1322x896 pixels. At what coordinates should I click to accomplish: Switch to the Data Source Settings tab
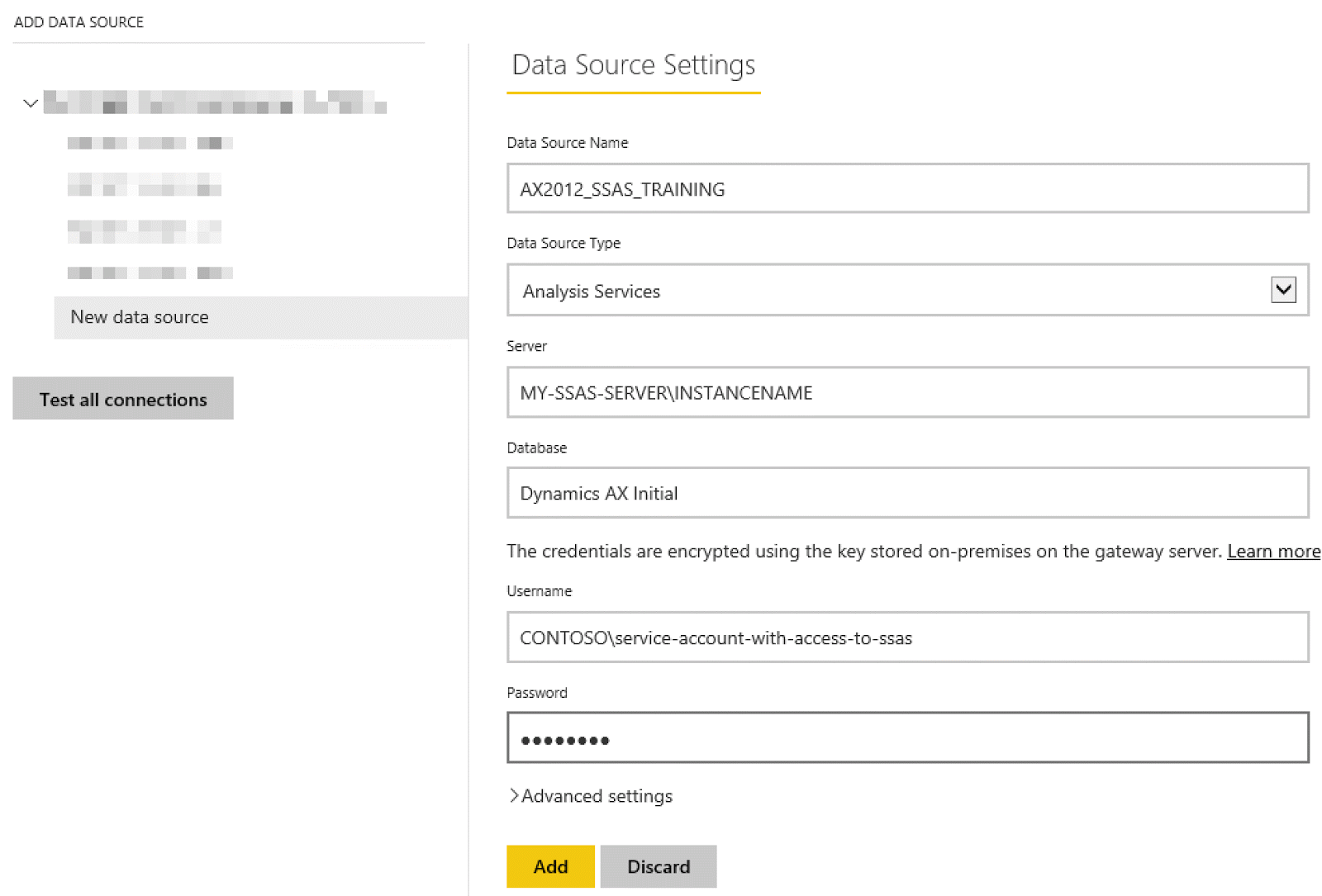[x=633, y=65]
